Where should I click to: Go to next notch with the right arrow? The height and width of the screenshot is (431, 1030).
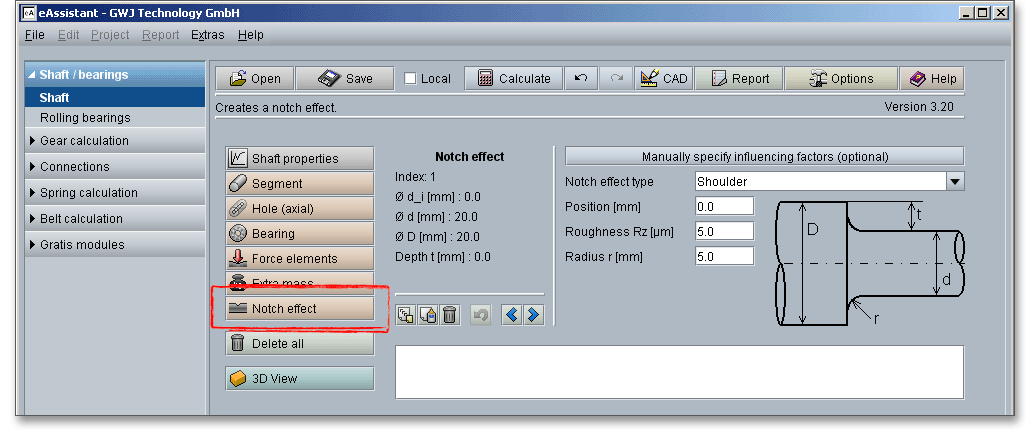pyautogui.click(x=533, y=315)
